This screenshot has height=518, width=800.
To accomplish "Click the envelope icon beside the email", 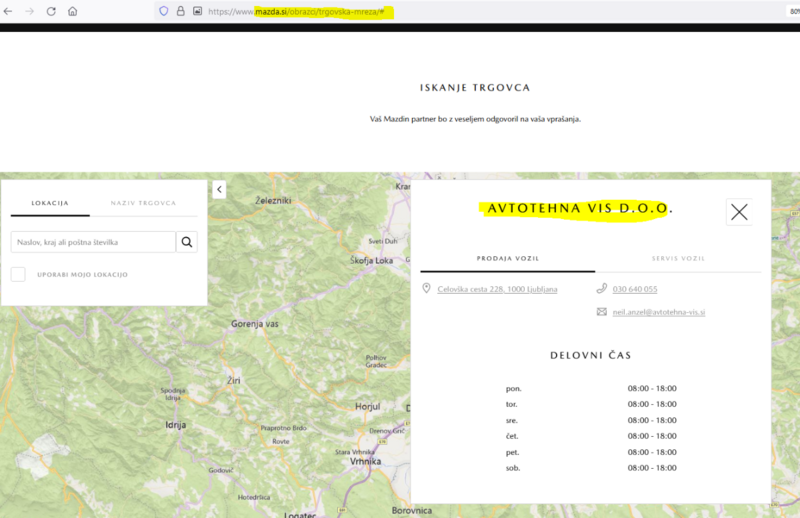I will (x=602, y=312).
